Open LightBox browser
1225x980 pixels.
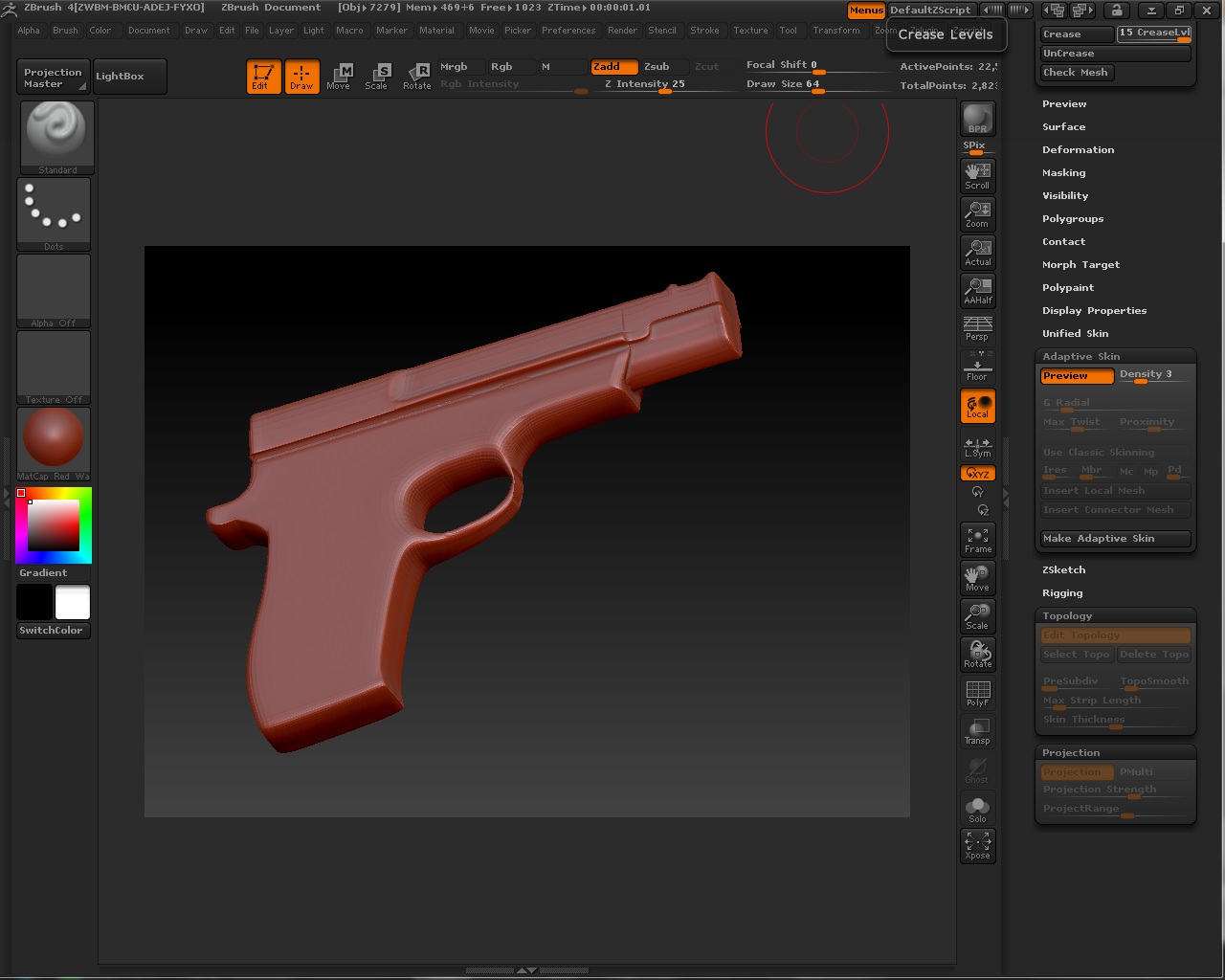(130, 77)
